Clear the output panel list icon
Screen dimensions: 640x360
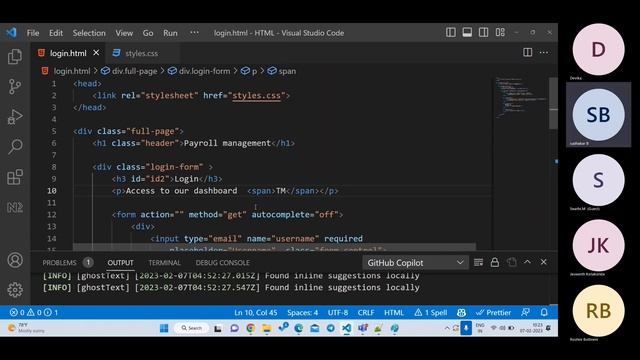(x=478, y=262)
